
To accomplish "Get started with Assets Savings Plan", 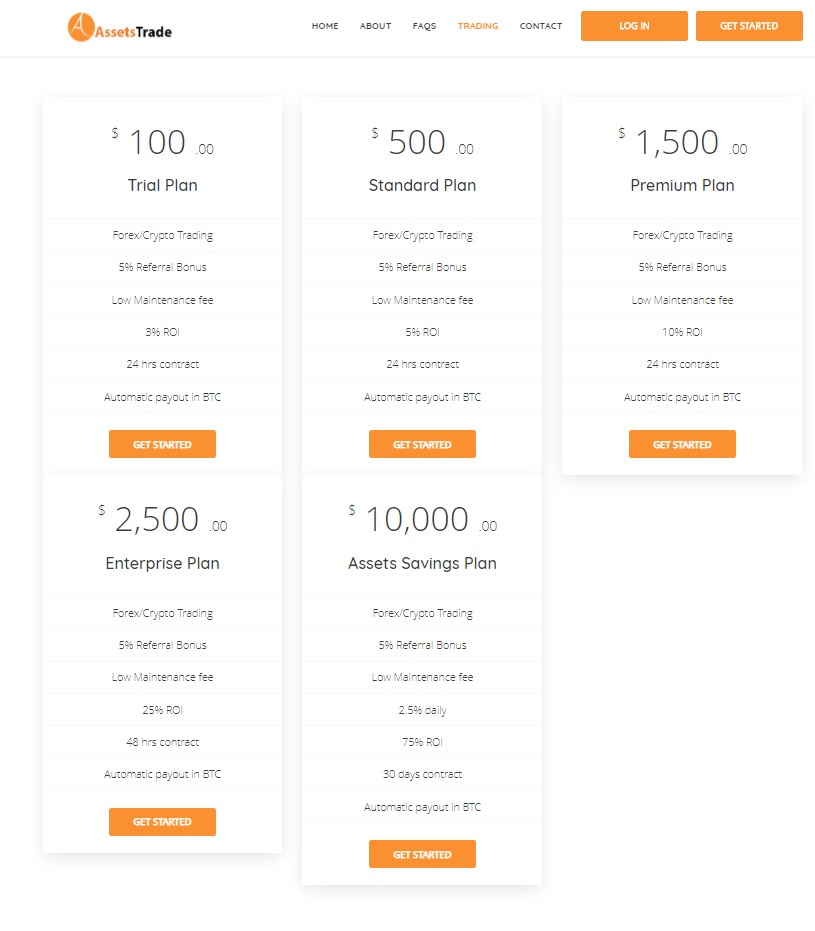I will tap(422, 854).
